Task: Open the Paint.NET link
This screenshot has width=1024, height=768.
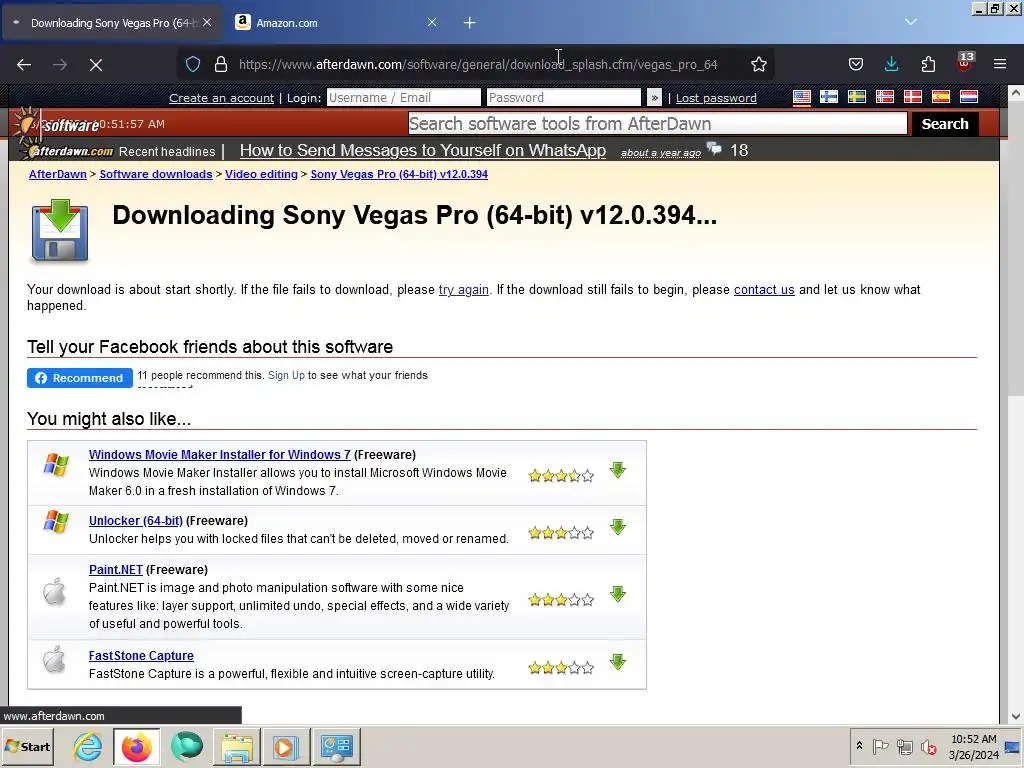Action: click(116, 569)
